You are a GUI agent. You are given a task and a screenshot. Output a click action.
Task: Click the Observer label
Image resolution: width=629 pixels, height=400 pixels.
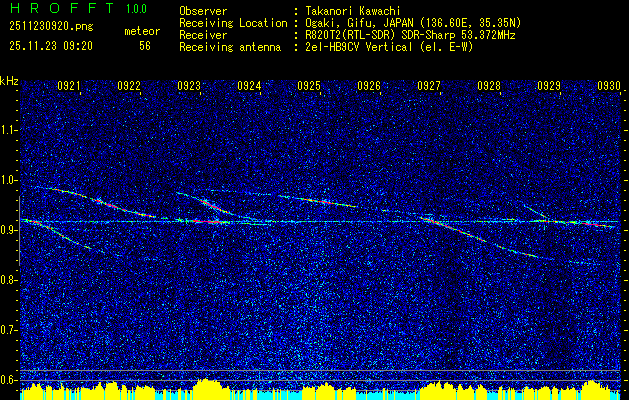(203, 11)
